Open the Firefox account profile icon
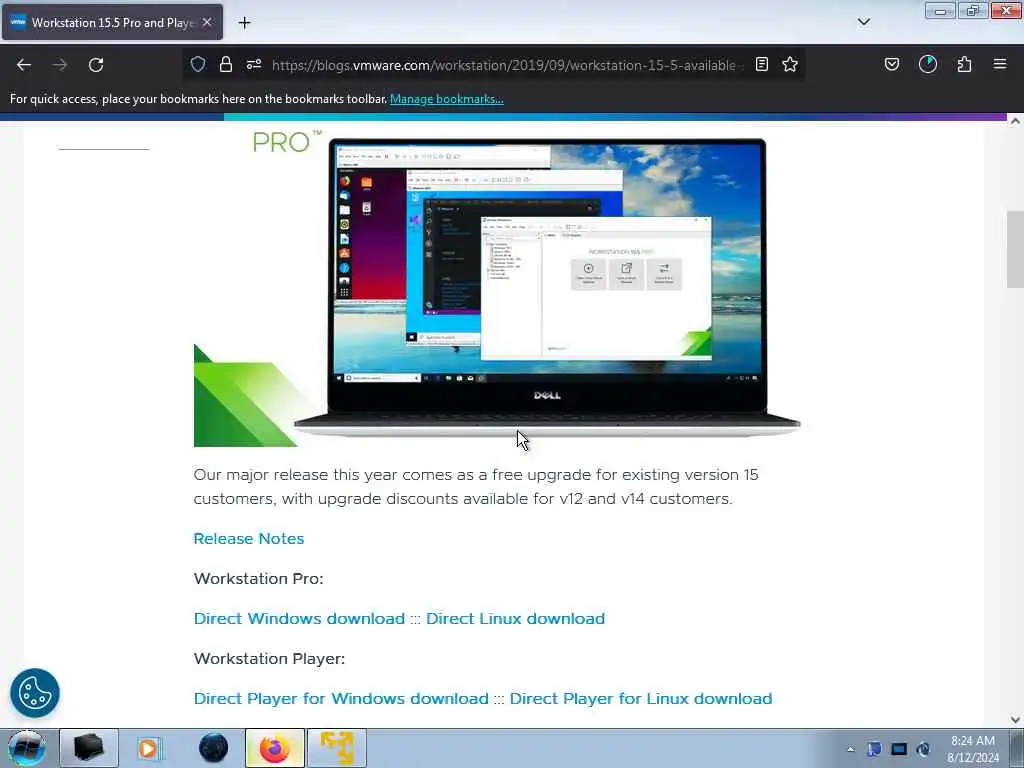The height and width of the screenshot is (768, 1024). (928, 64)
